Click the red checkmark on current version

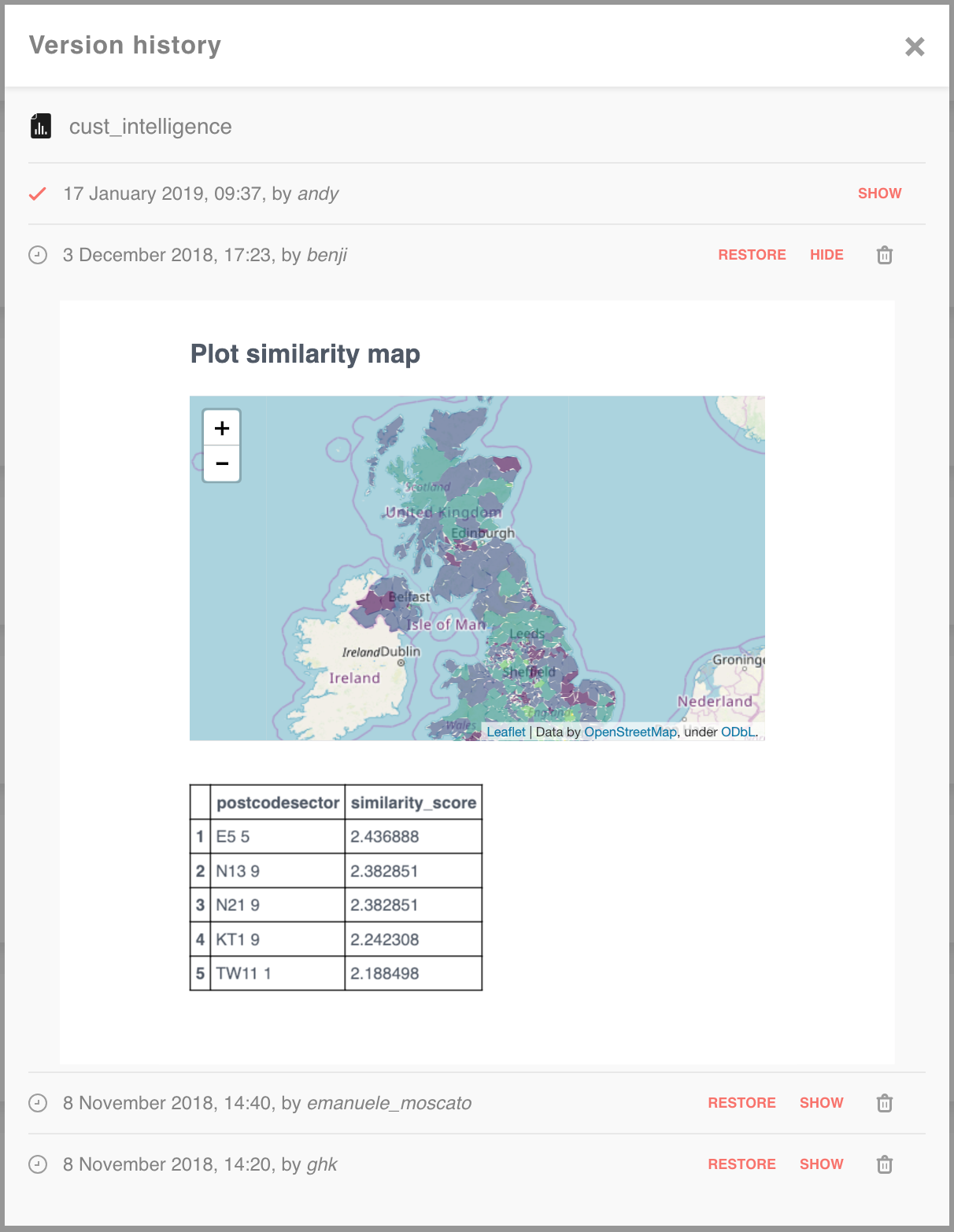pos(38,194)
